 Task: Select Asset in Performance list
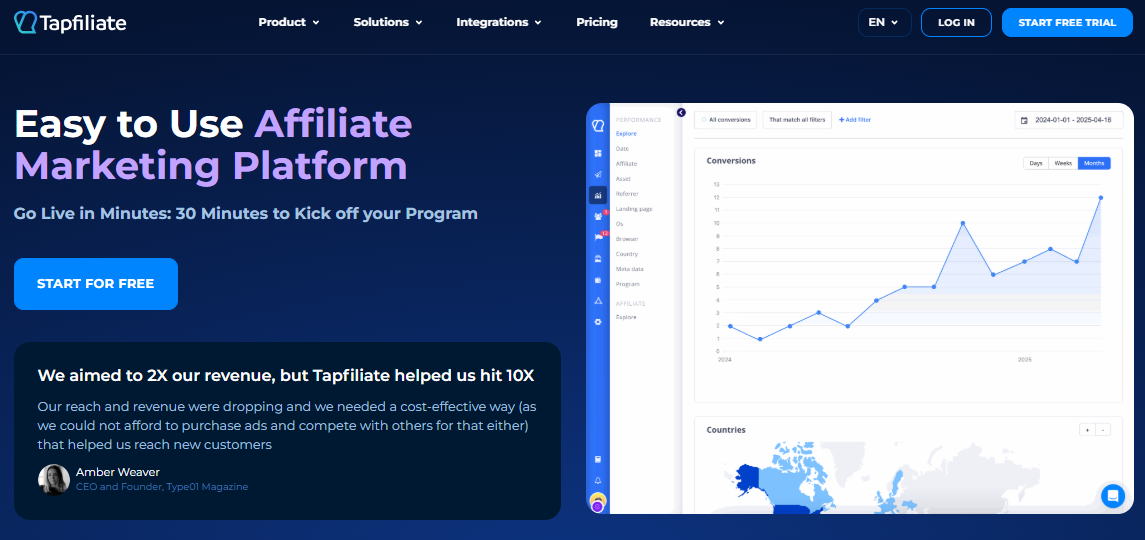tap(623, 178)
